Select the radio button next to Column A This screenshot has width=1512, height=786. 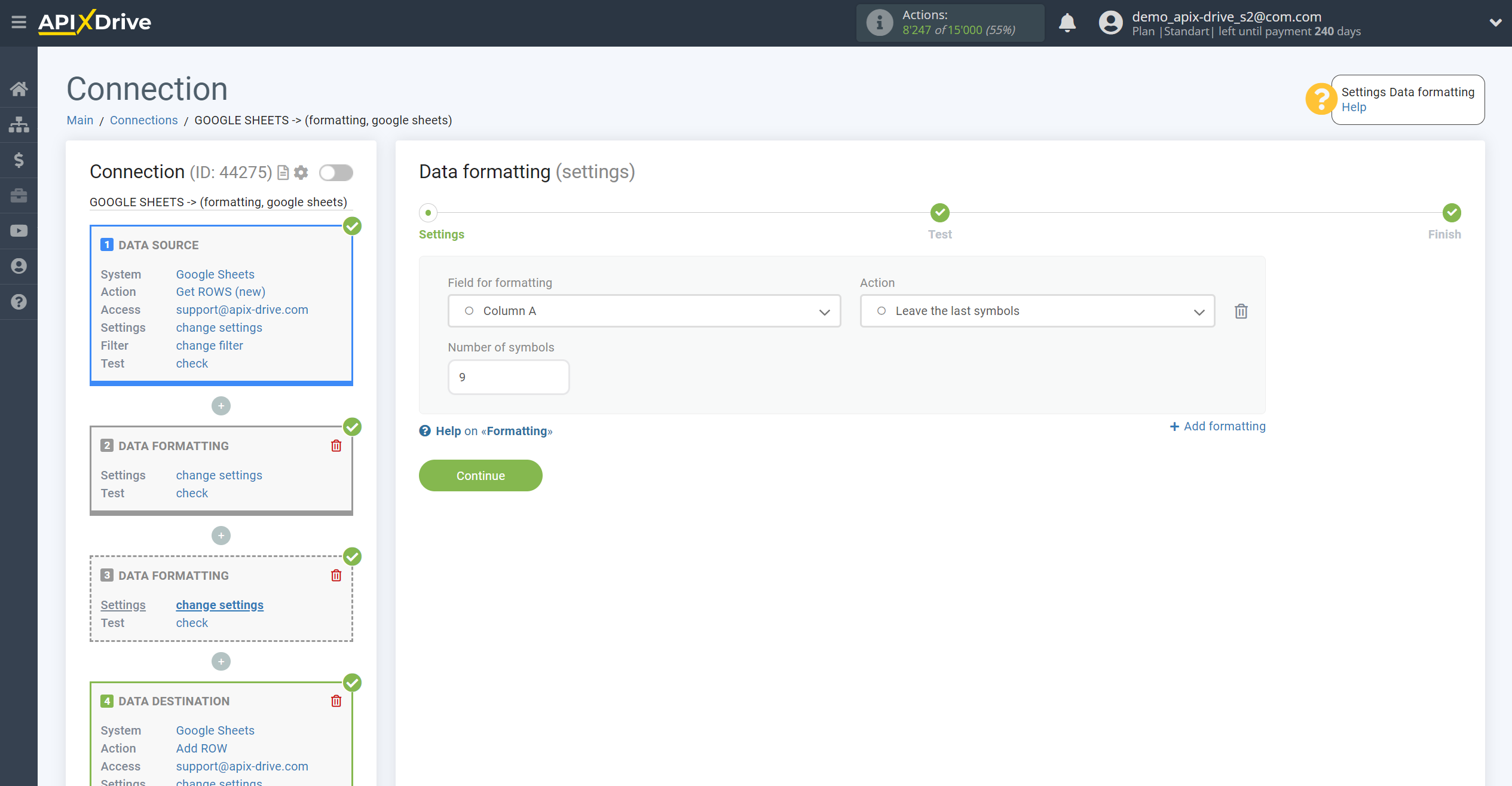click(470, 311)
